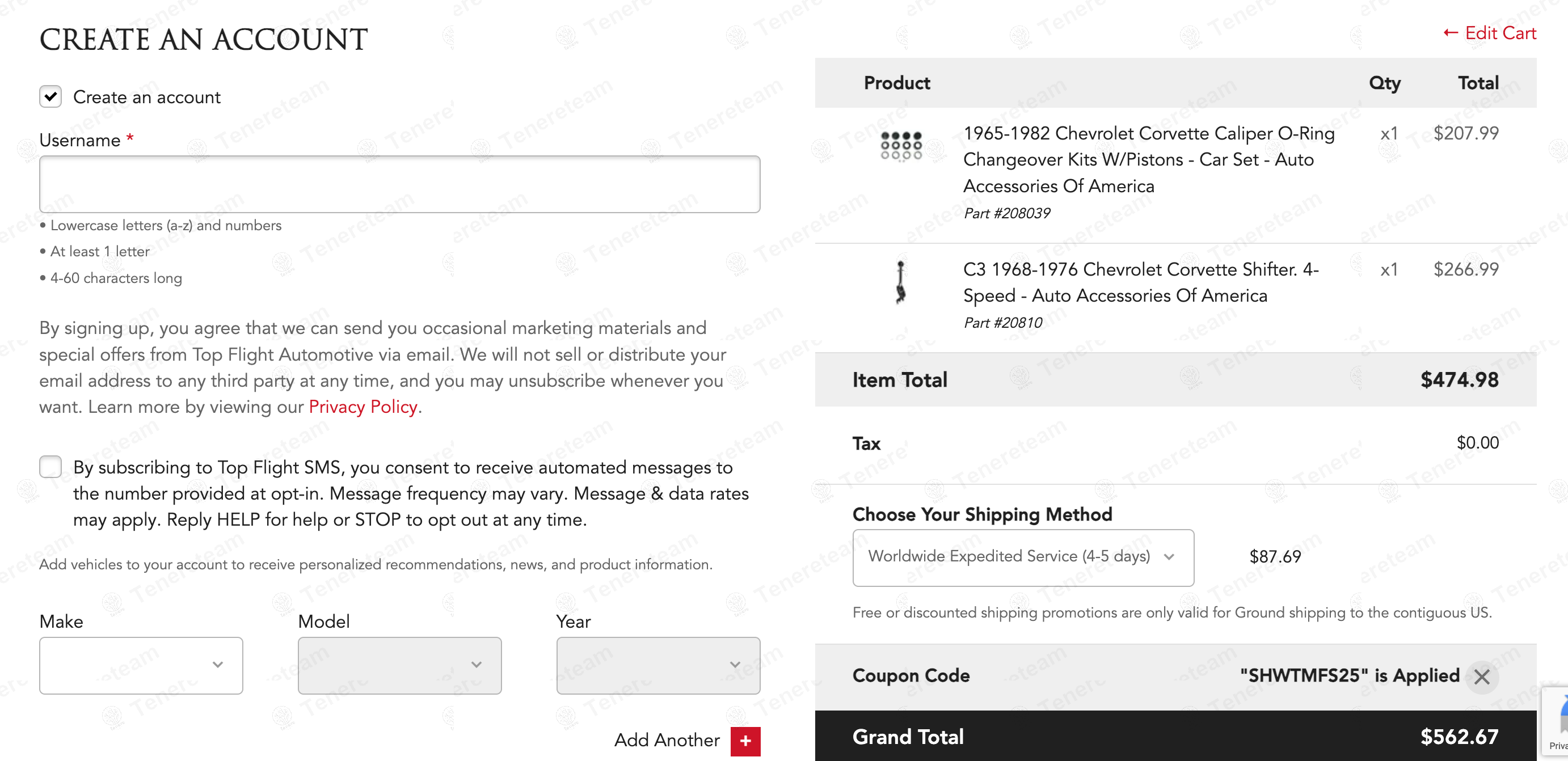Expand the shipping method dropdown
Viewport: 1568px width, 761px height.
(x=1023, y=557)
